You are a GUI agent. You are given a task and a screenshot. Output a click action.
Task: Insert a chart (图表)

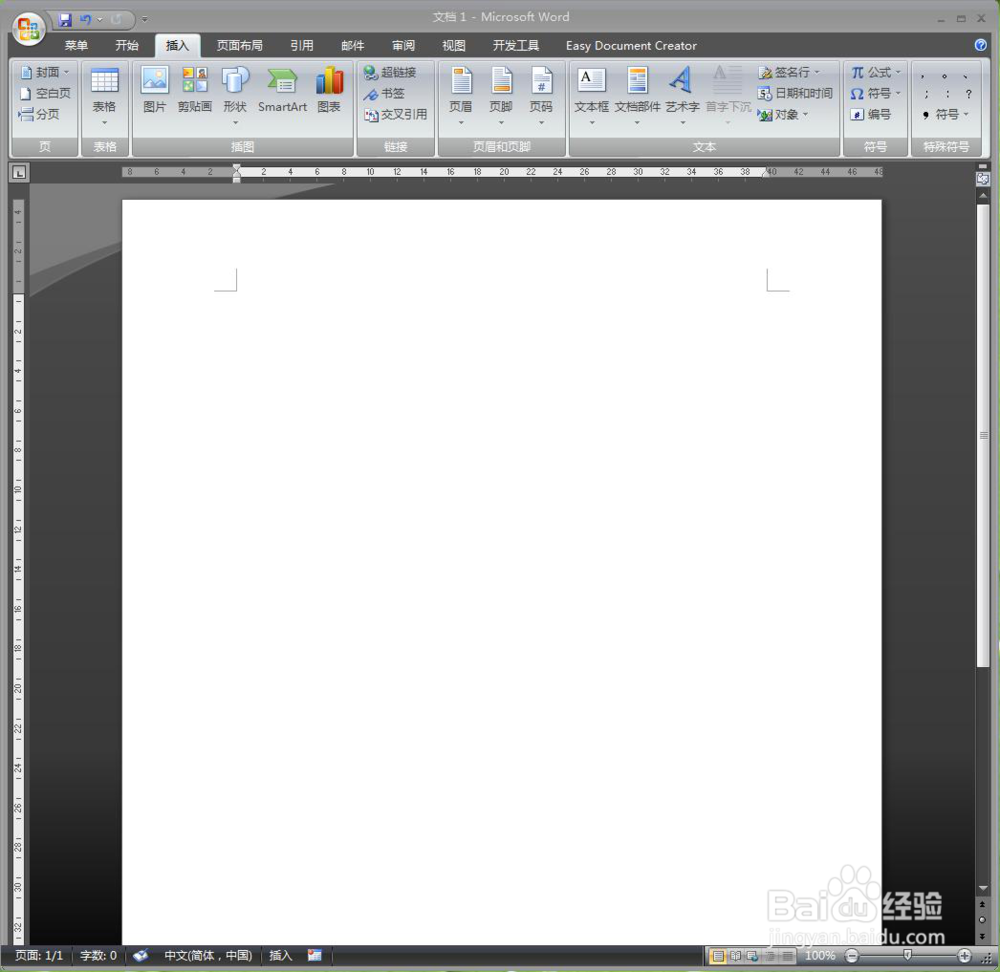point(329,91)
